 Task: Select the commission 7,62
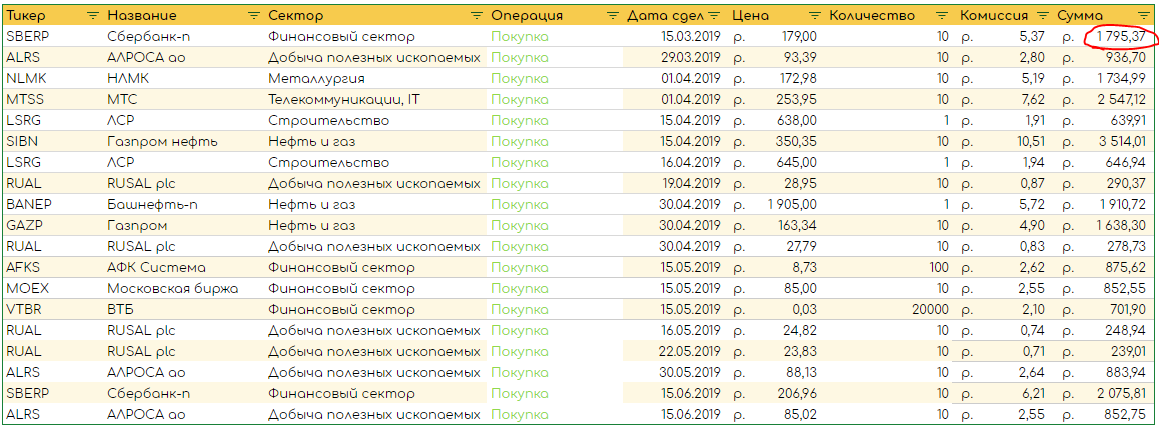click(x=1033, y=99)
